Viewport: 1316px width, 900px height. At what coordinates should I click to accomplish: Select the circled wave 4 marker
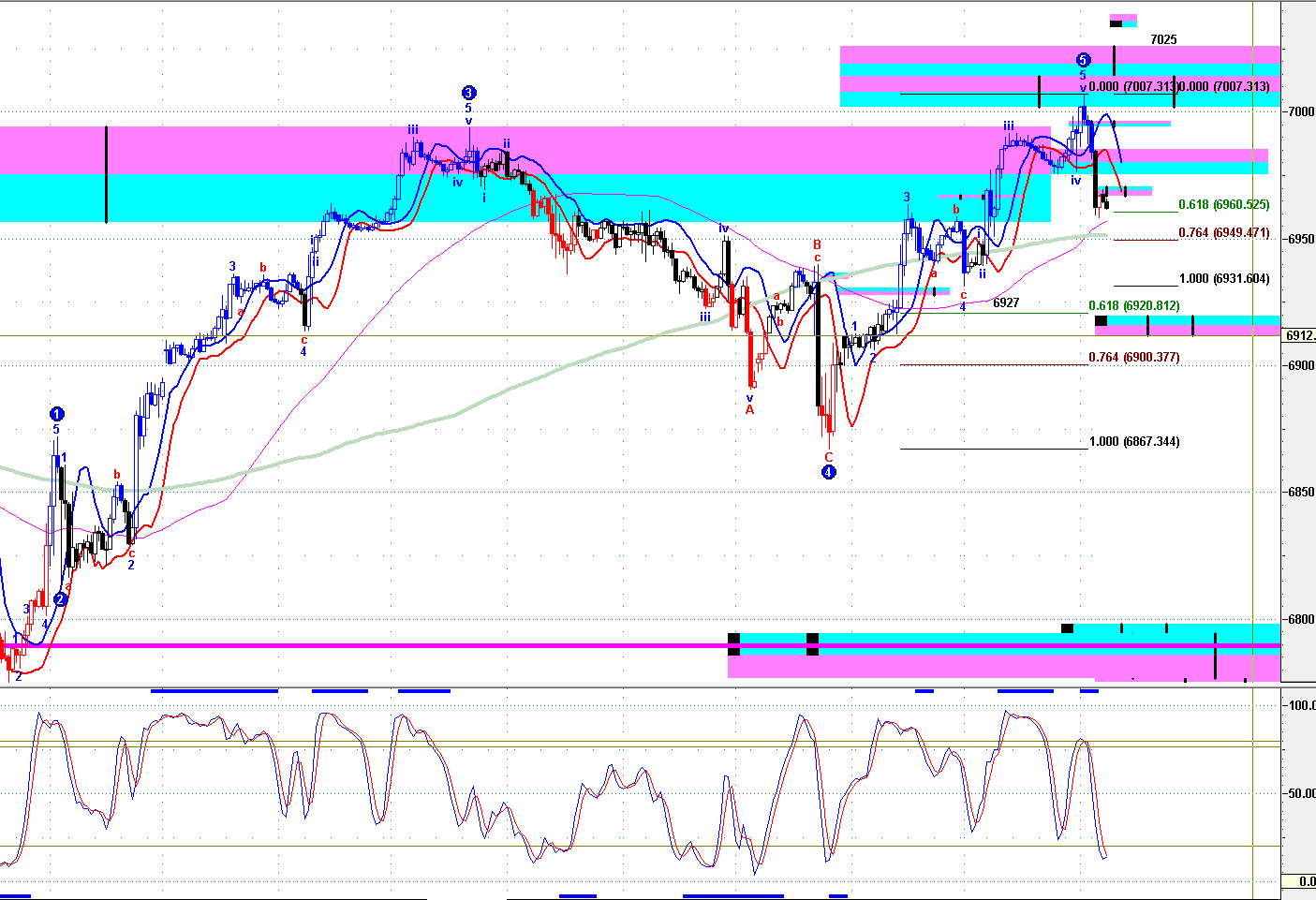pyautogui.click(x=829, y=472)
